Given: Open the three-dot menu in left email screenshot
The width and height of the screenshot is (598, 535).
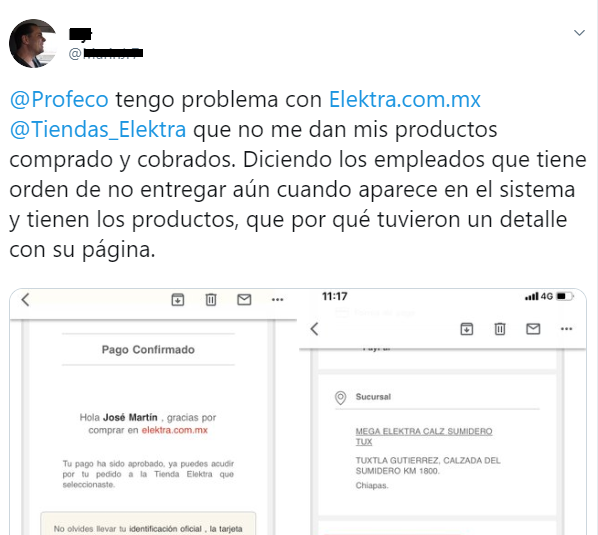Looking at the screenshot, I should [x=277, y=300].
